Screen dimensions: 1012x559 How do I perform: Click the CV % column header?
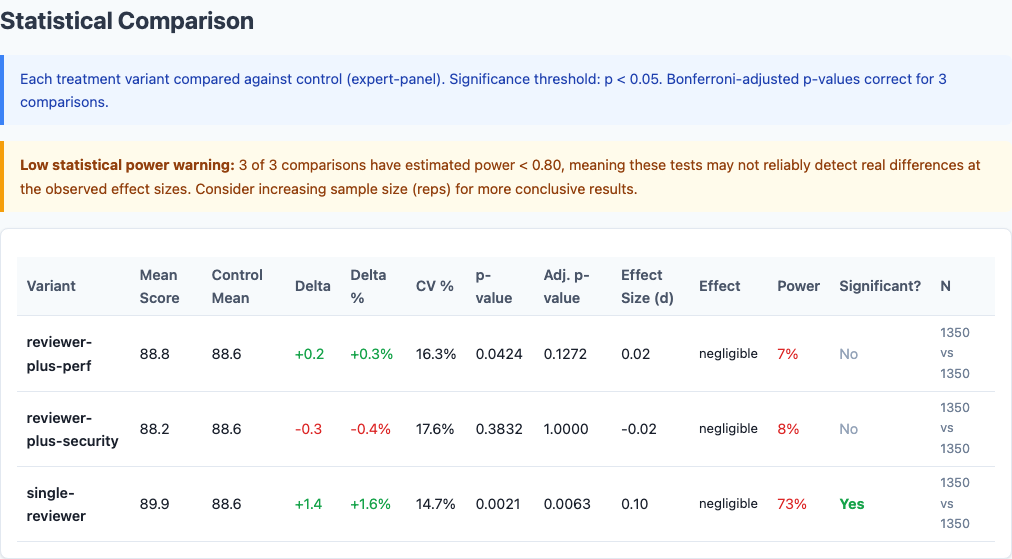point(435,286)
